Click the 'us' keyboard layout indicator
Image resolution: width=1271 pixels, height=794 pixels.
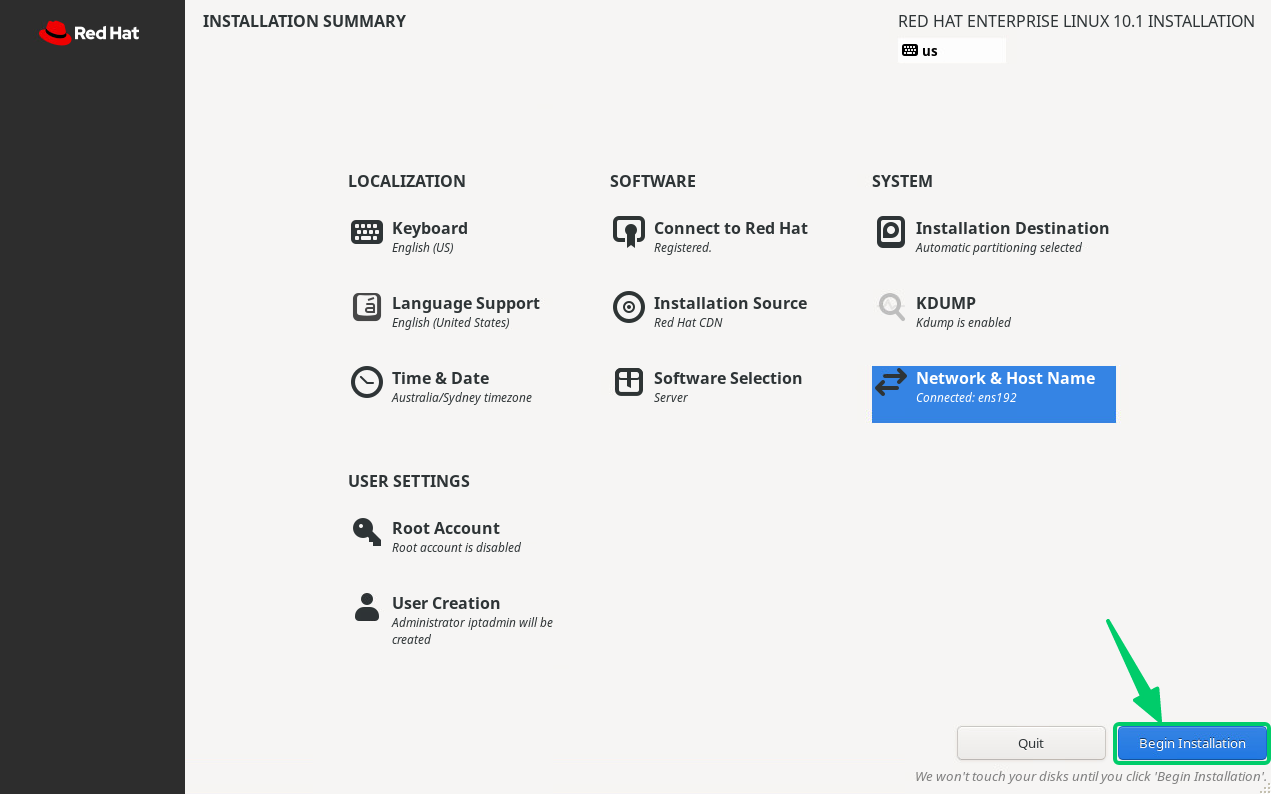click(x=952, y=50)
